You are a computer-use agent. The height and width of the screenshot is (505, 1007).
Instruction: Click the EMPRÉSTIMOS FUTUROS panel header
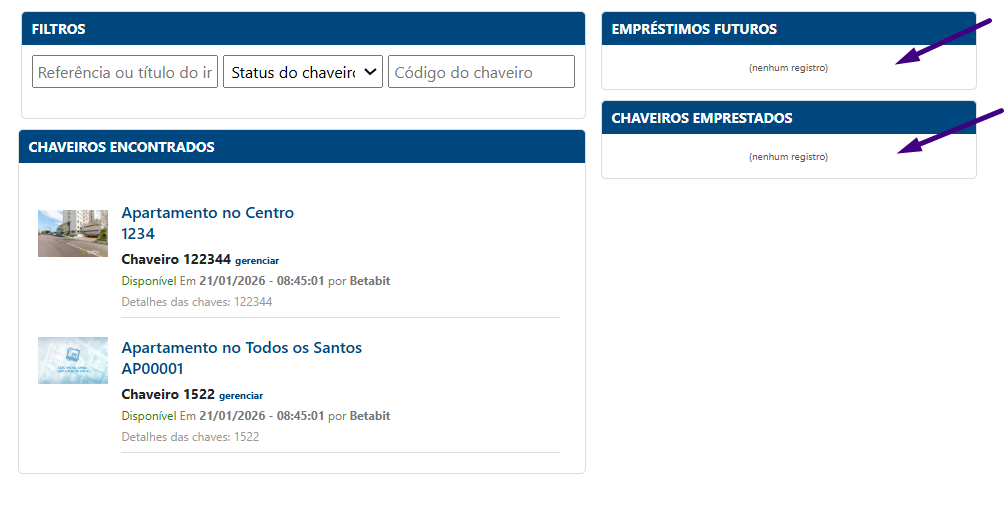(x=788, y=29)
